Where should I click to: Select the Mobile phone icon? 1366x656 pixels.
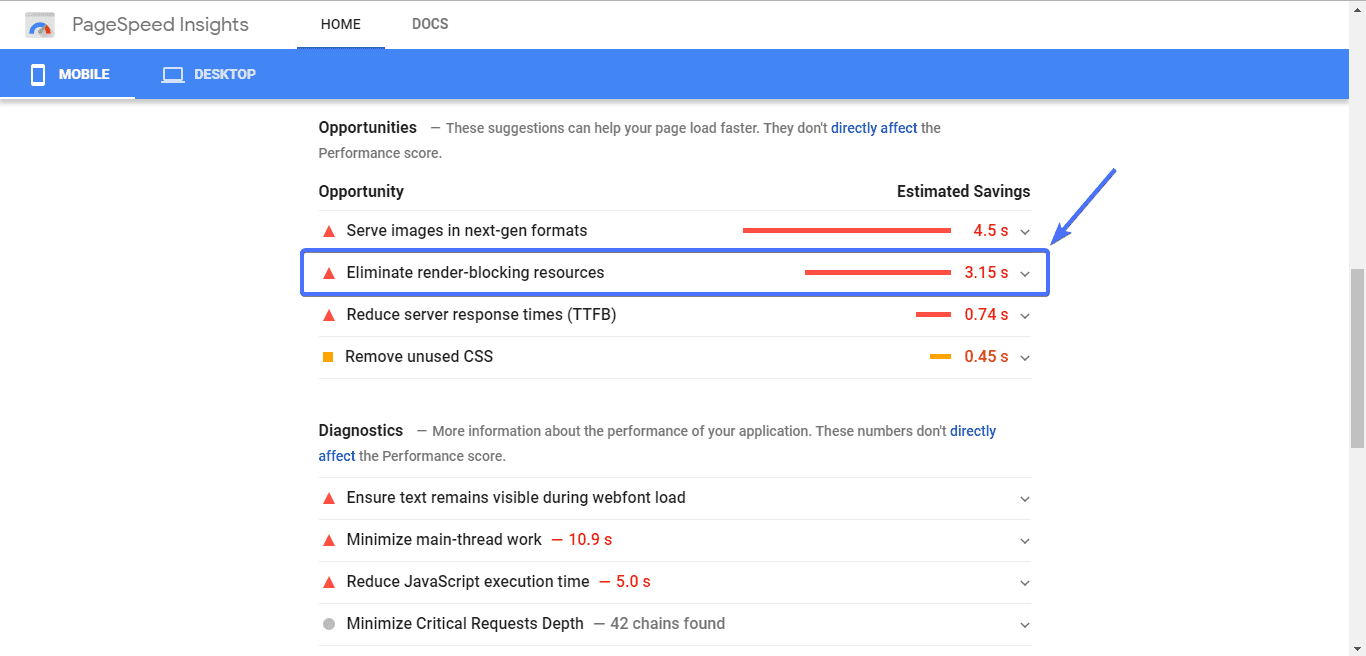click(38, 74)
